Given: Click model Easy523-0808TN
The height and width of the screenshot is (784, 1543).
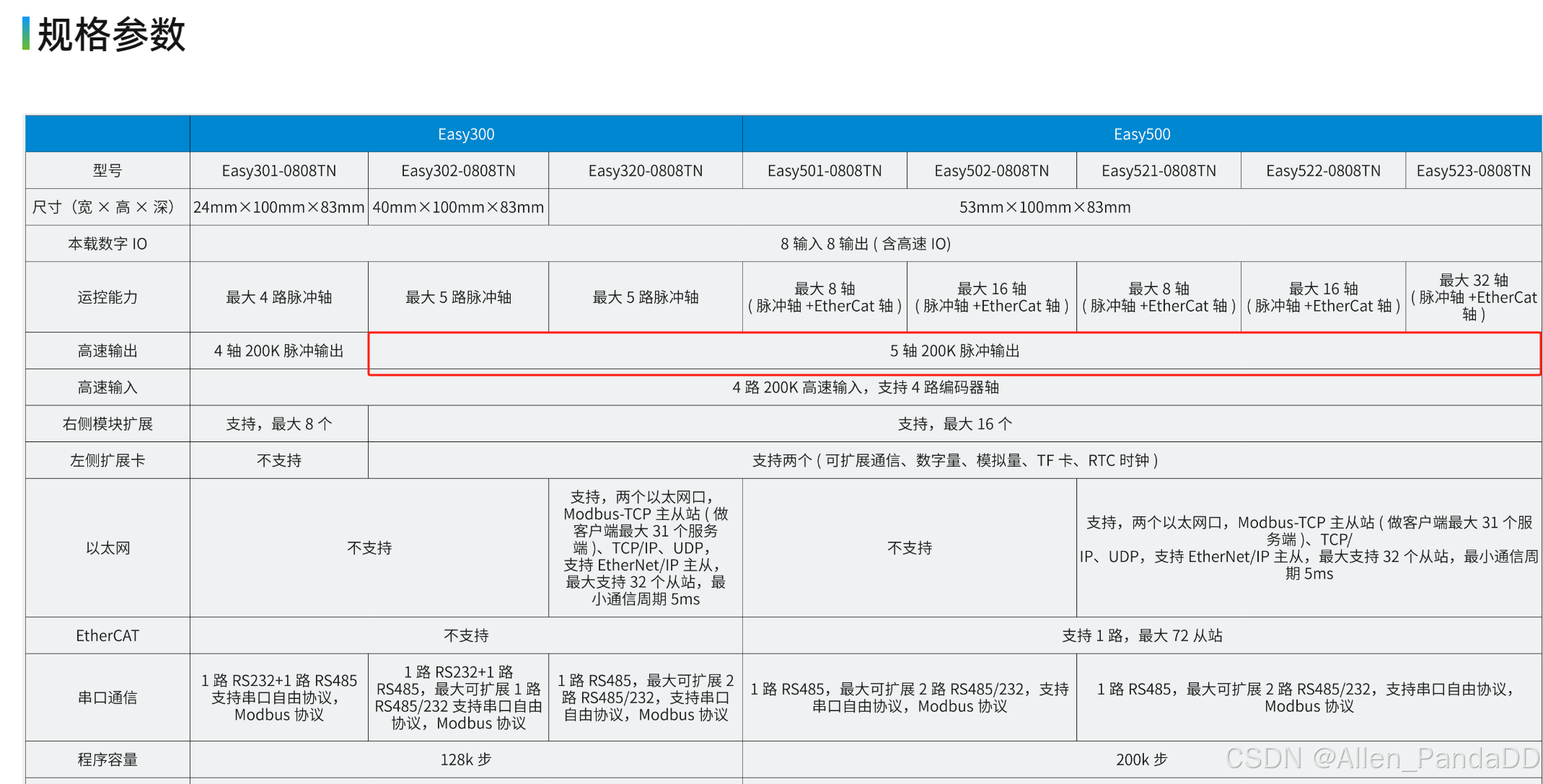Looking at the screenshot, I should point(1474,171).
